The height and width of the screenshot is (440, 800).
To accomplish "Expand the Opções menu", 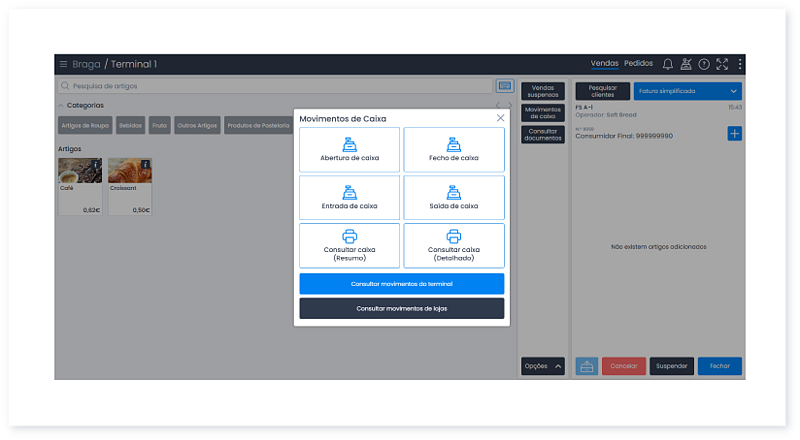I will [543, 366].
